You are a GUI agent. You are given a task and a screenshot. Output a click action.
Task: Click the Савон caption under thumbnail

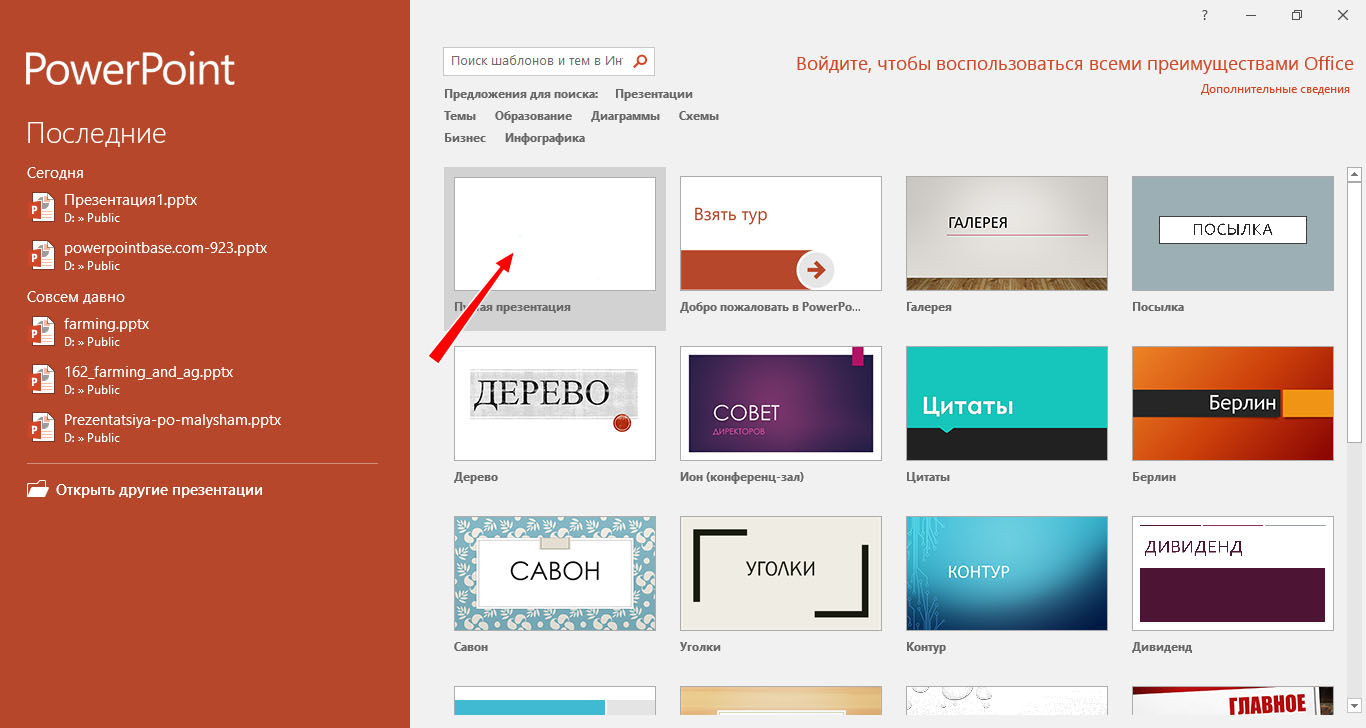471,647
